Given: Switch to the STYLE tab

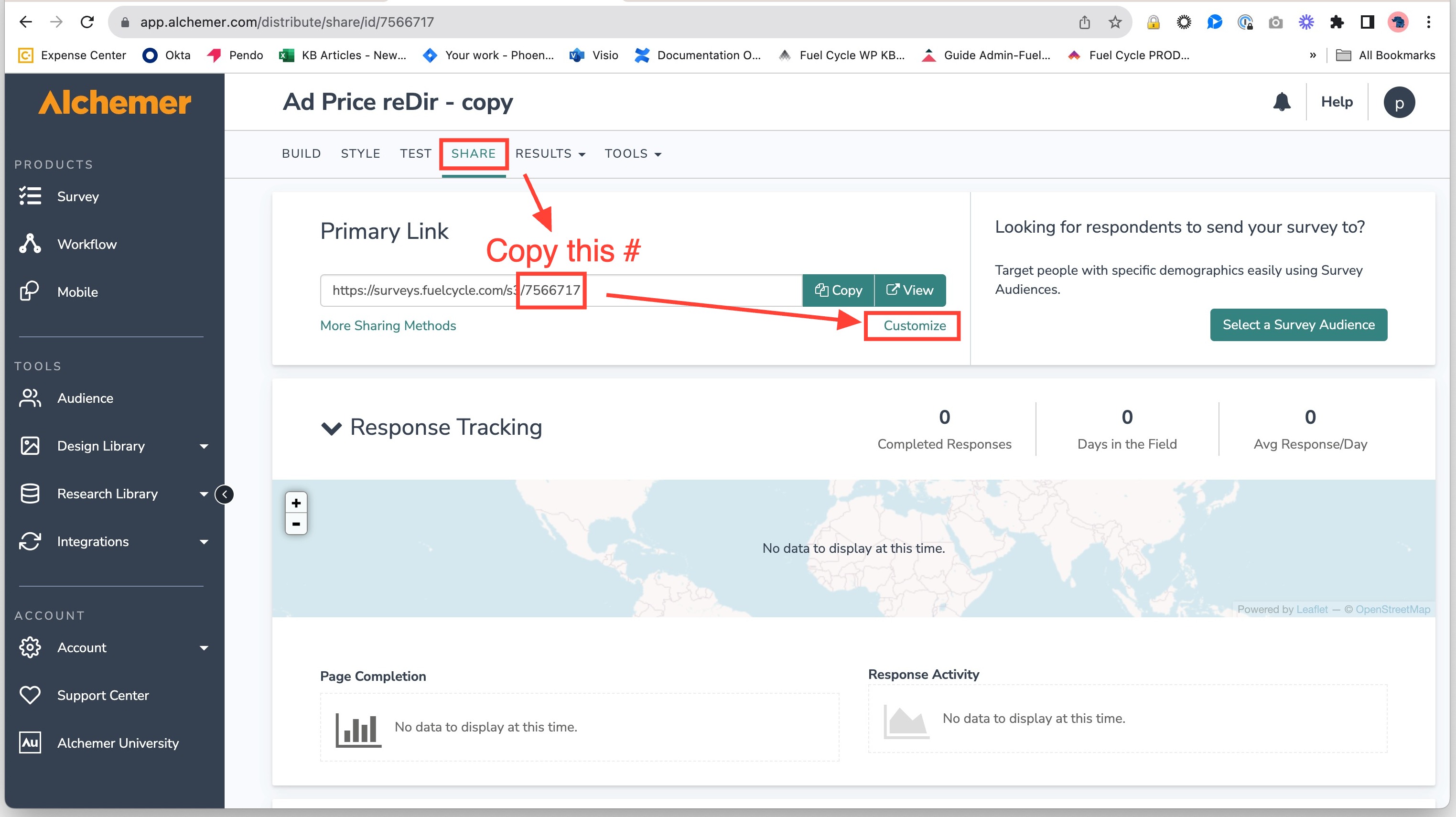Looking at the screenshot, I should pos(360,154).
